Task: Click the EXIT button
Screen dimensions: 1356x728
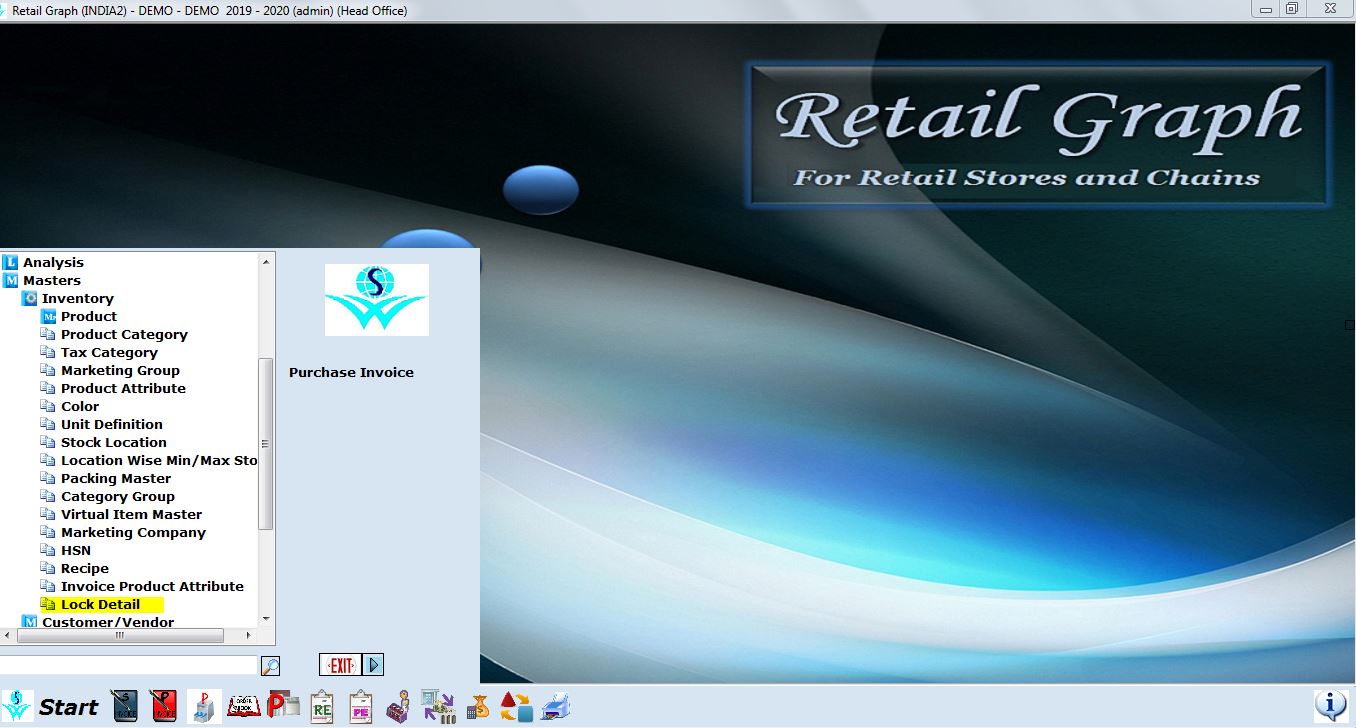Action: (x=341, y=665)
